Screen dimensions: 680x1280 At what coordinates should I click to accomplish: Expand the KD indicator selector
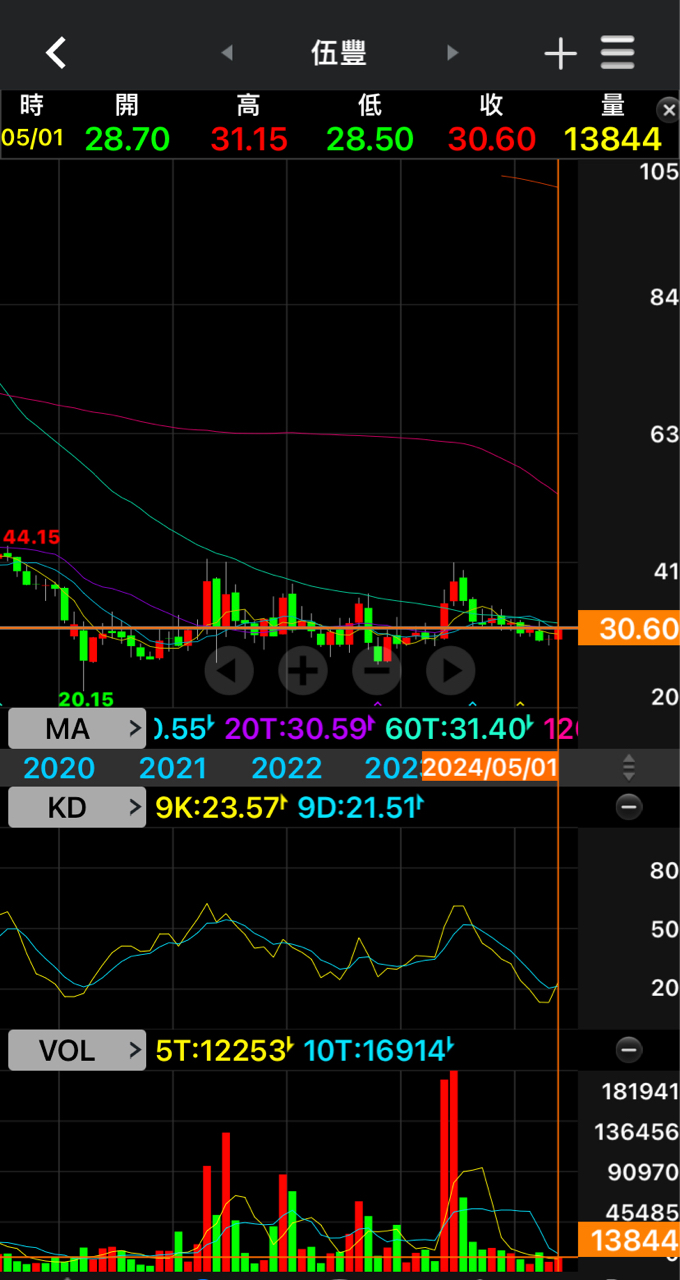point(77,807)
